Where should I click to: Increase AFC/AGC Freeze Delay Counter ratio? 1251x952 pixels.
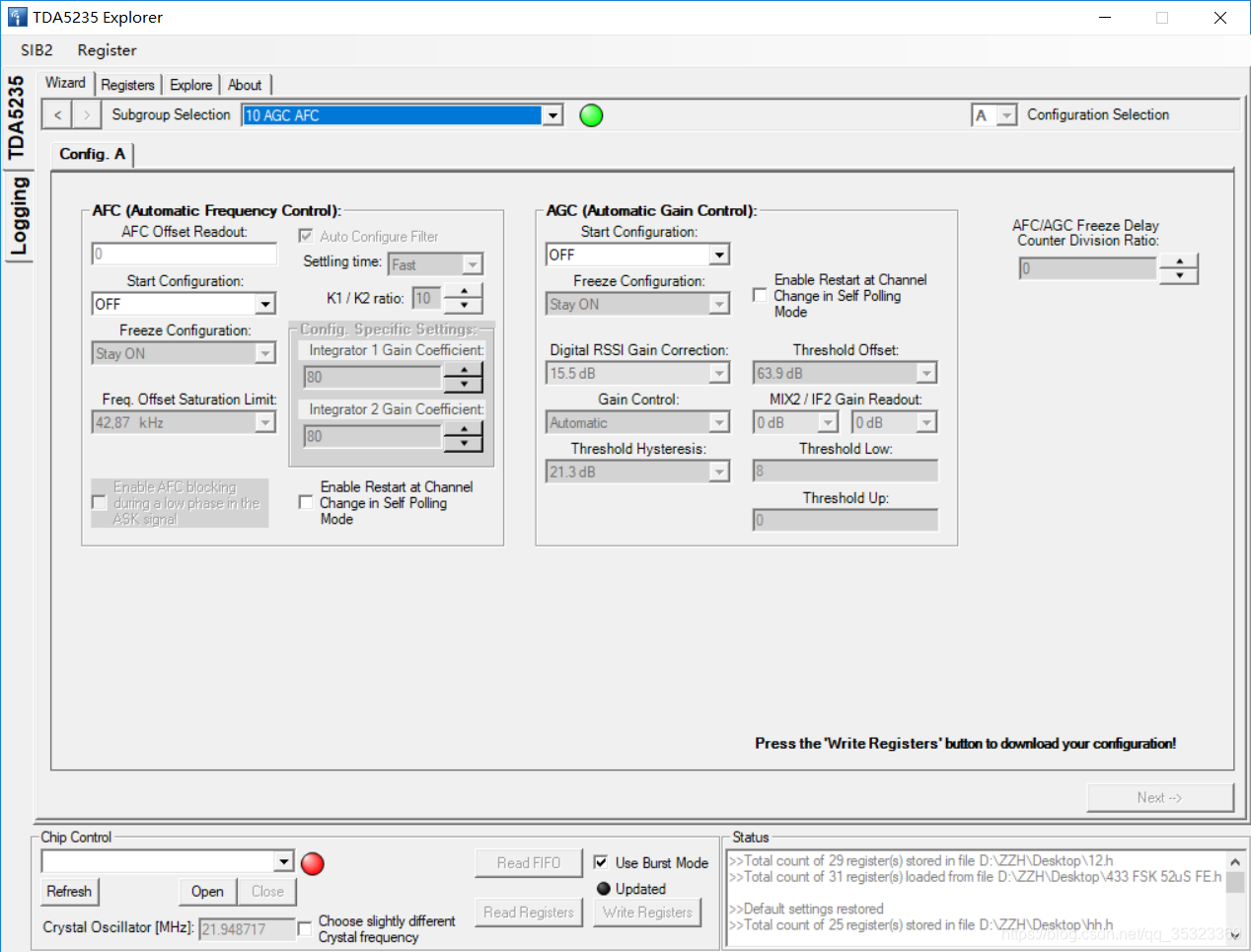[x=1179, y=261]
